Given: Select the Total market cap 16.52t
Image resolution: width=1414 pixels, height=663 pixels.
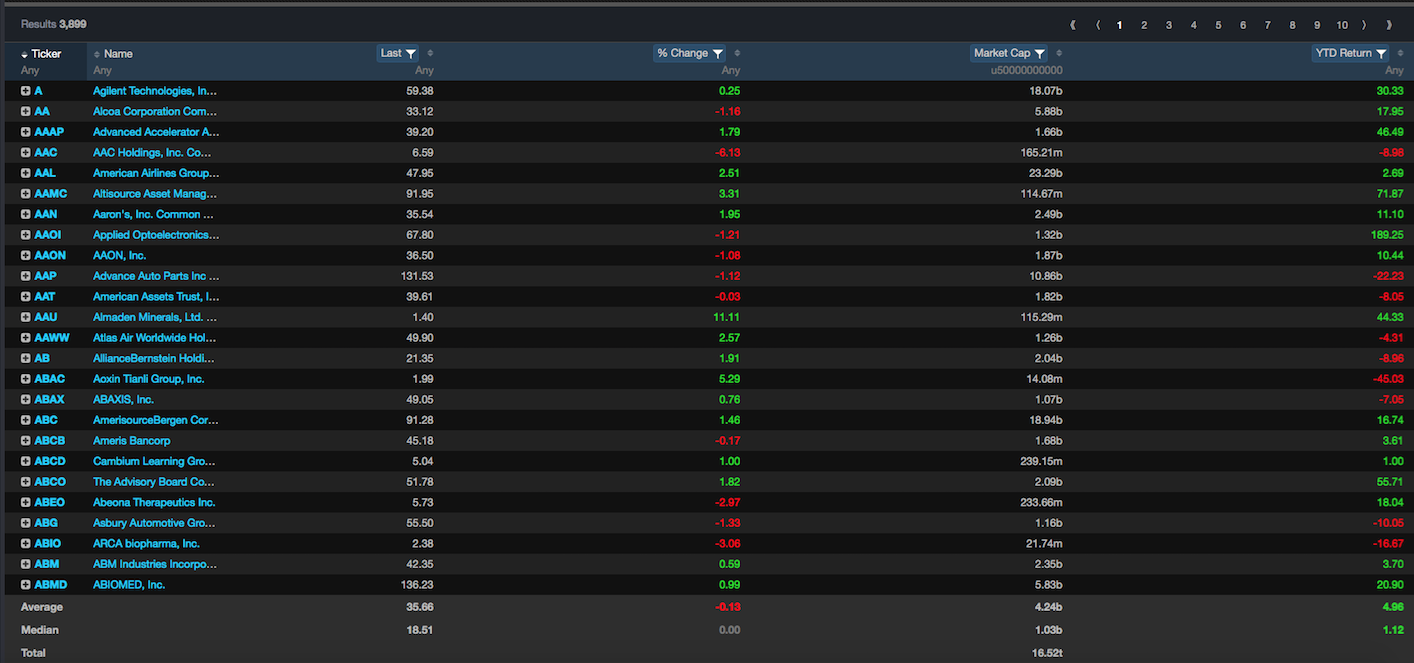Looking at the screenshot, I should pos(1047,653).
